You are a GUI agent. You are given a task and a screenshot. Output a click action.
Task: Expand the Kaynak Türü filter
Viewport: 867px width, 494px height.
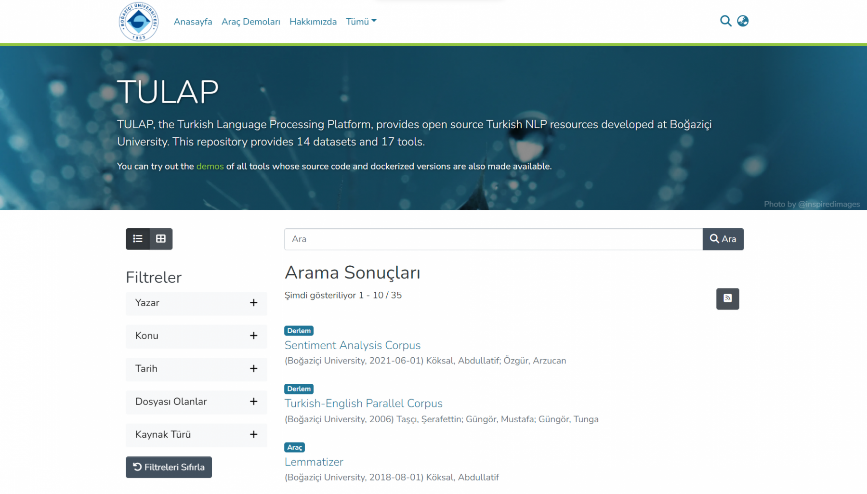coord(253,435)
